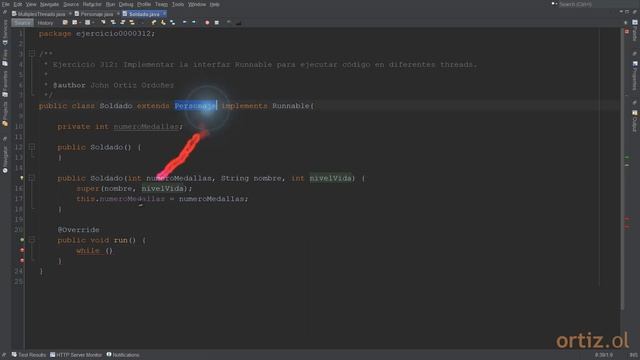Open Test Results in the status bar
This screenshot has width=640, height=360.
[x=29, y=355]
